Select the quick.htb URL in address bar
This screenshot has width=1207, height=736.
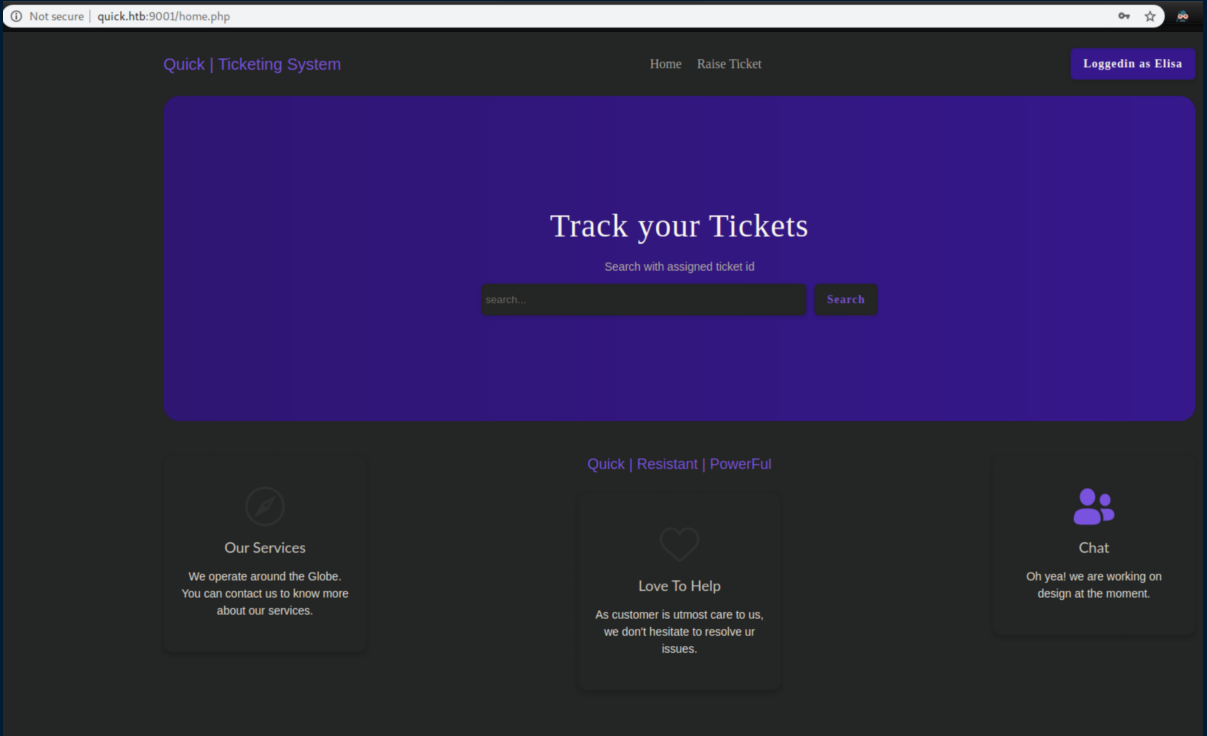163,16
